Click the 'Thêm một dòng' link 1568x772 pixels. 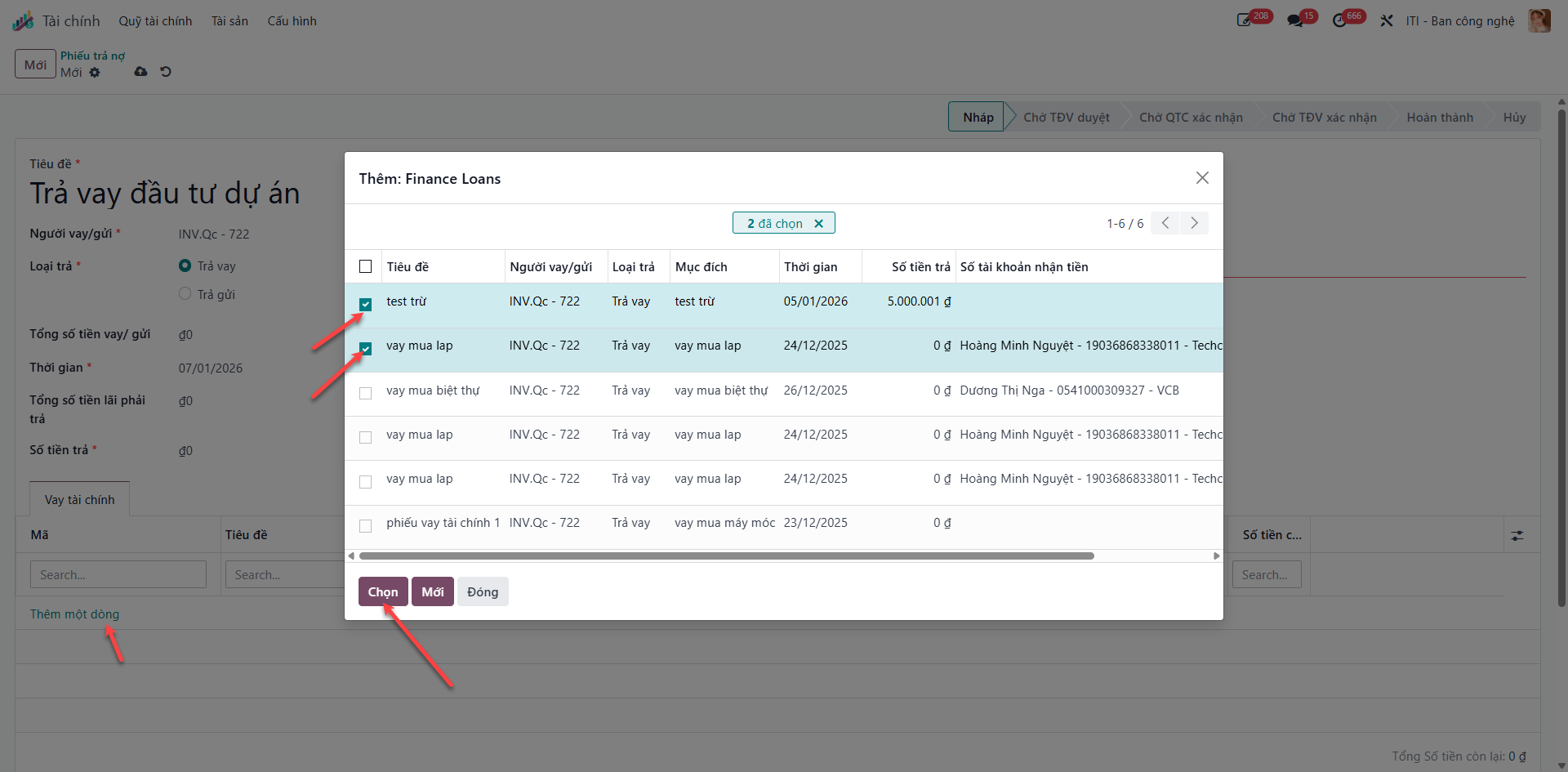pos(74,614)
